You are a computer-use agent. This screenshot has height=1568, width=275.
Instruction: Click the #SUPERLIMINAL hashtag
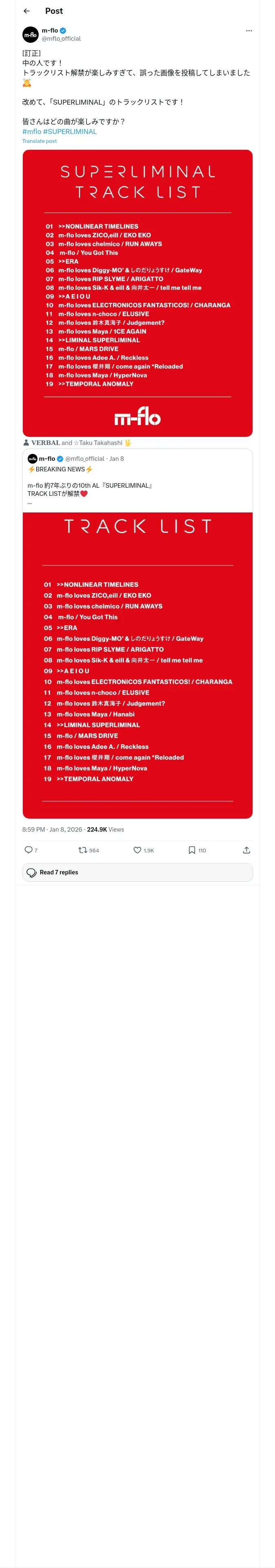[x=70, y=131]
